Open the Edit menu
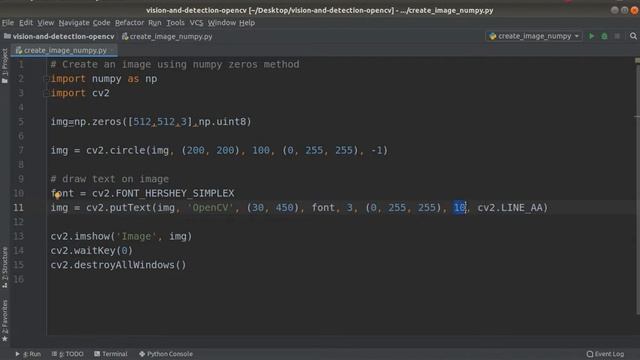The width and height of the screenshot is (640, 360). 26,23
